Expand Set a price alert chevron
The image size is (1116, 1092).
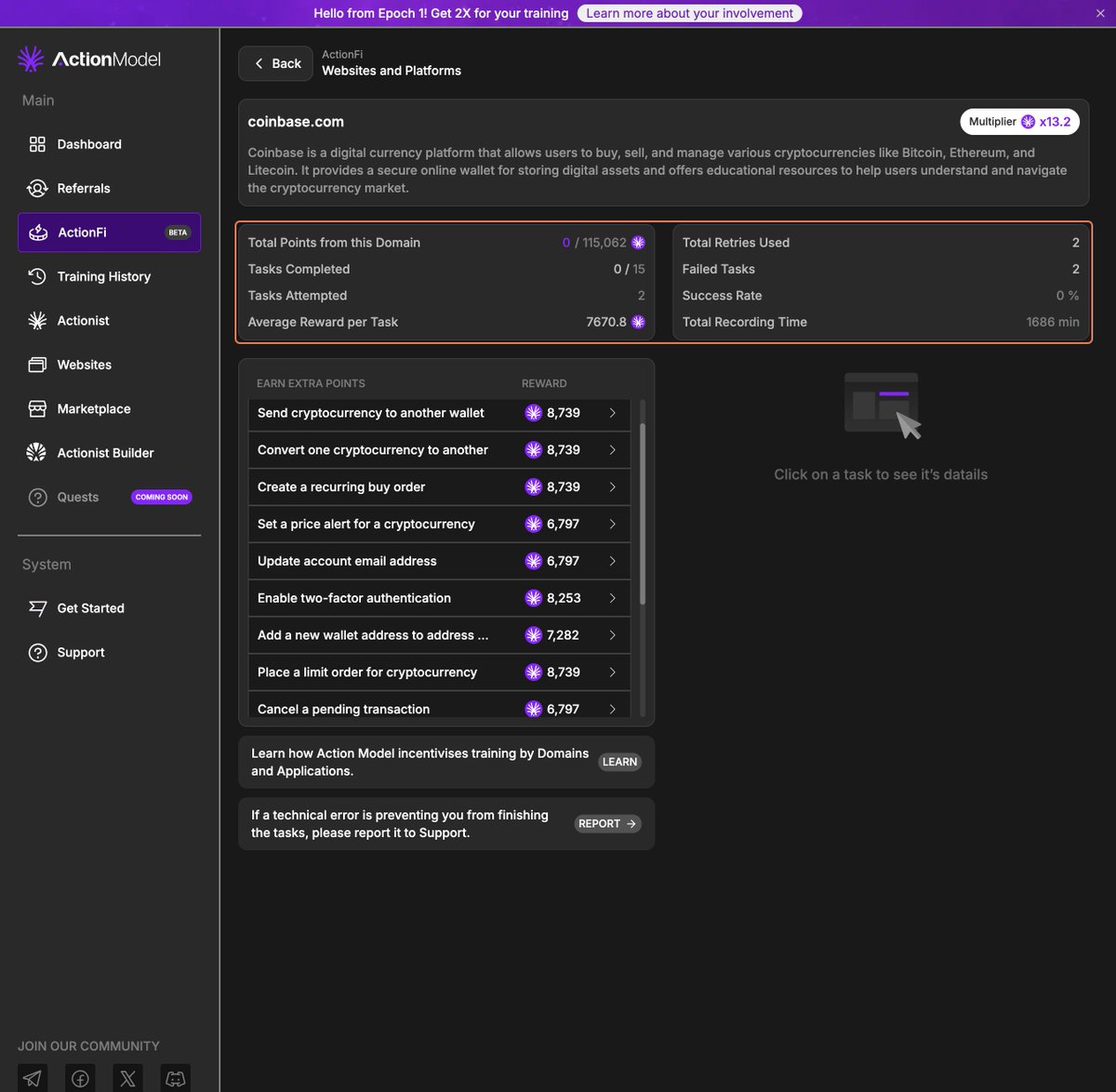coord(612,525)
